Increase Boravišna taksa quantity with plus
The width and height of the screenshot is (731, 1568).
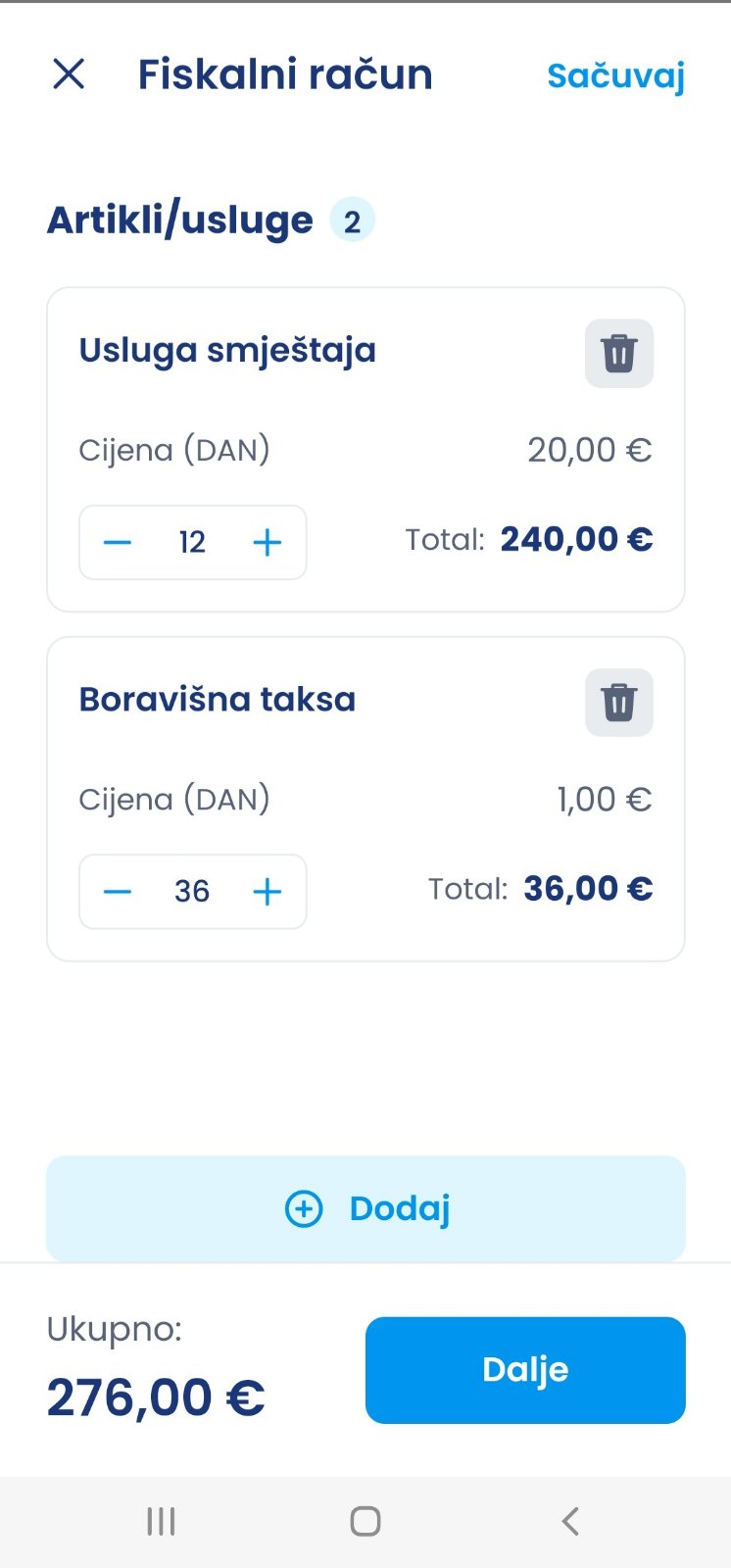(268, 892)
